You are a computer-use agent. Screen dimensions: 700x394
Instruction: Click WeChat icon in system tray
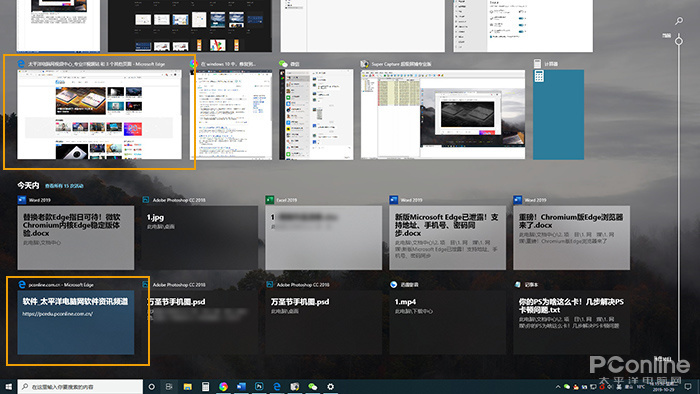[x=567, y=387]
